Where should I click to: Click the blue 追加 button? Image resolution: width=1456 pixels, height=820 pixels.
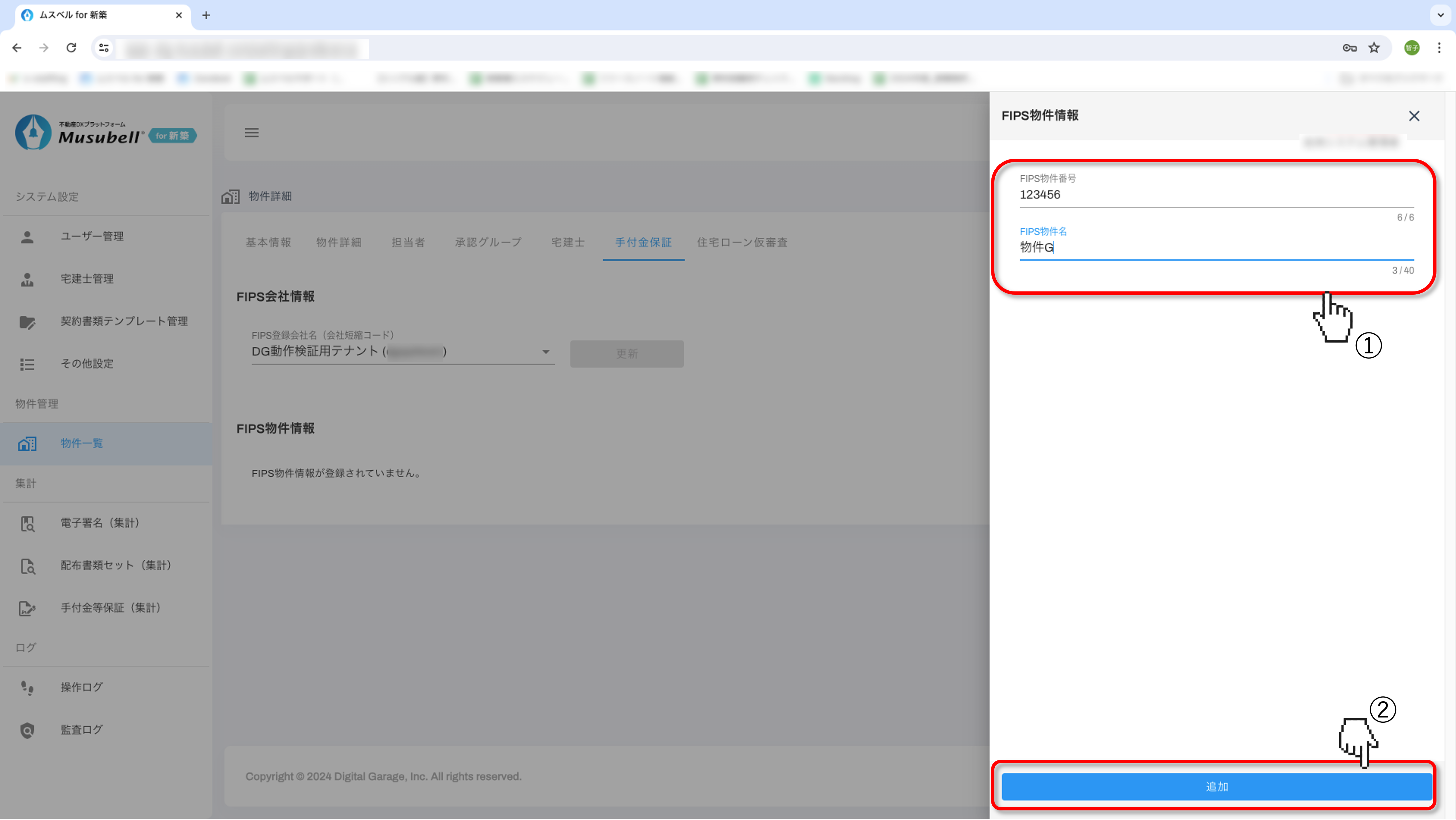pos(1216,787)
